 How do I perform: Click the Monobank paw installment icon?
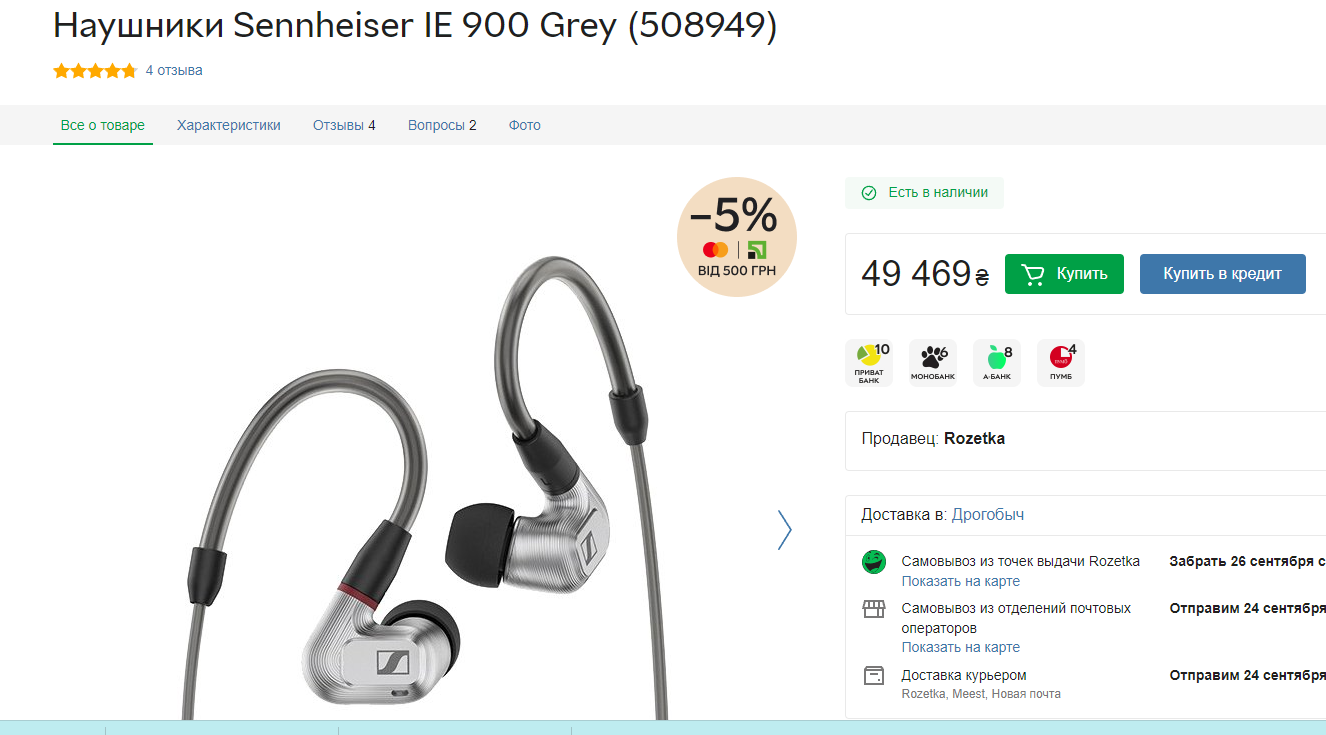point(932,363)
